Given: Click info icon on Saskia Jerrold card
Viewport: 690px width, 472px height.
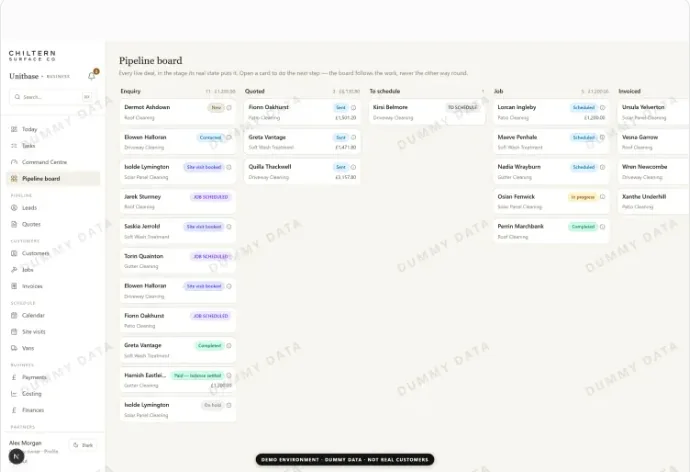Looking at the screenshot, I should (229, 227).
